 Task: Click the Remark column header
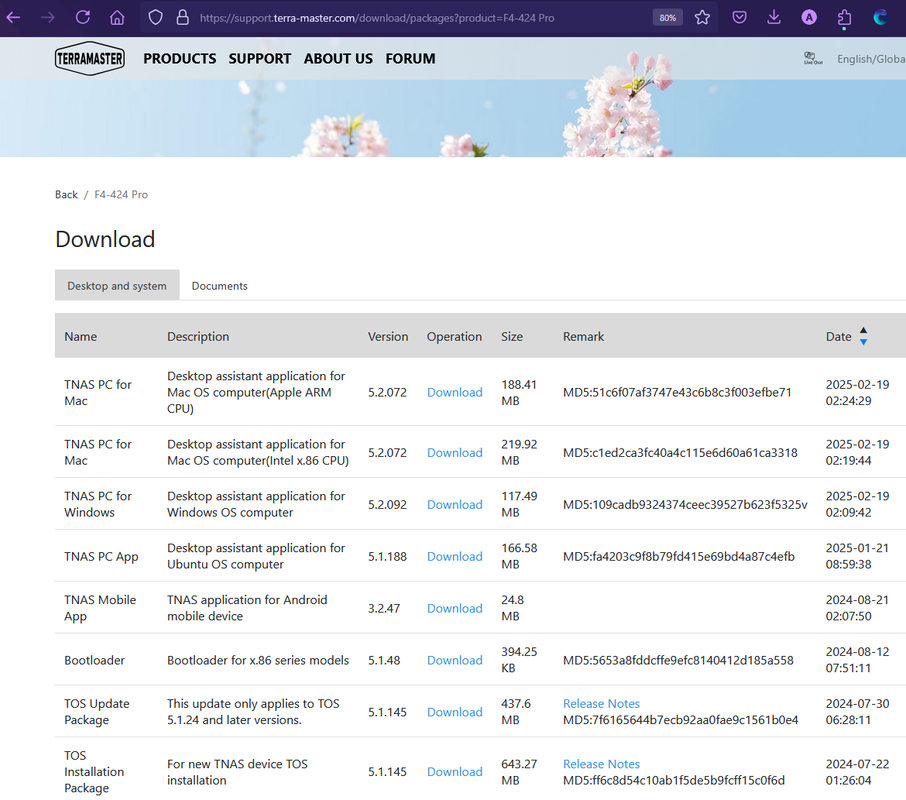click(583, 336)
